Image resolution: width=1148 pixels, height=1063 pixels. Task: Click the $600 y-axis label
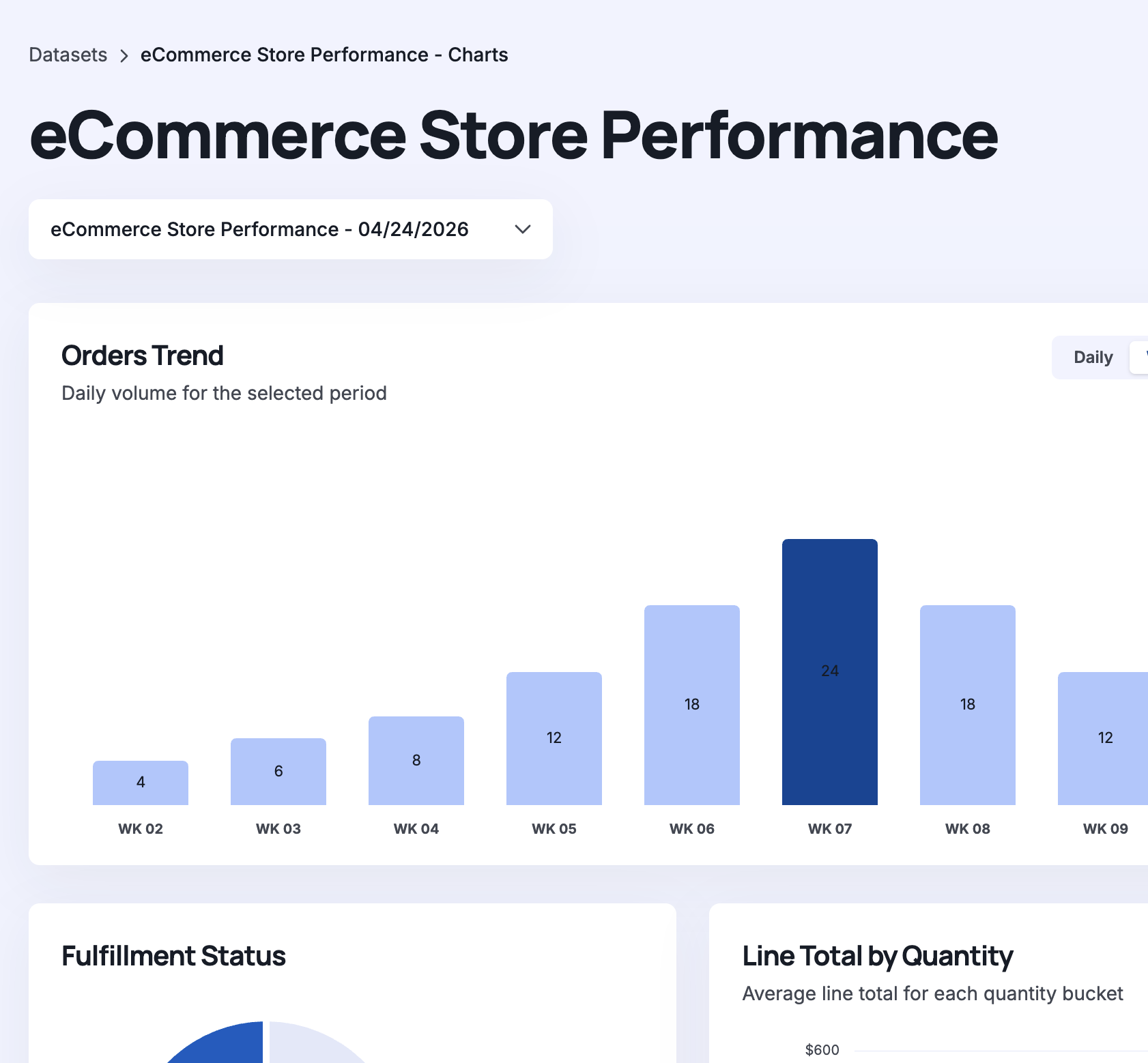click(822, 1049)
